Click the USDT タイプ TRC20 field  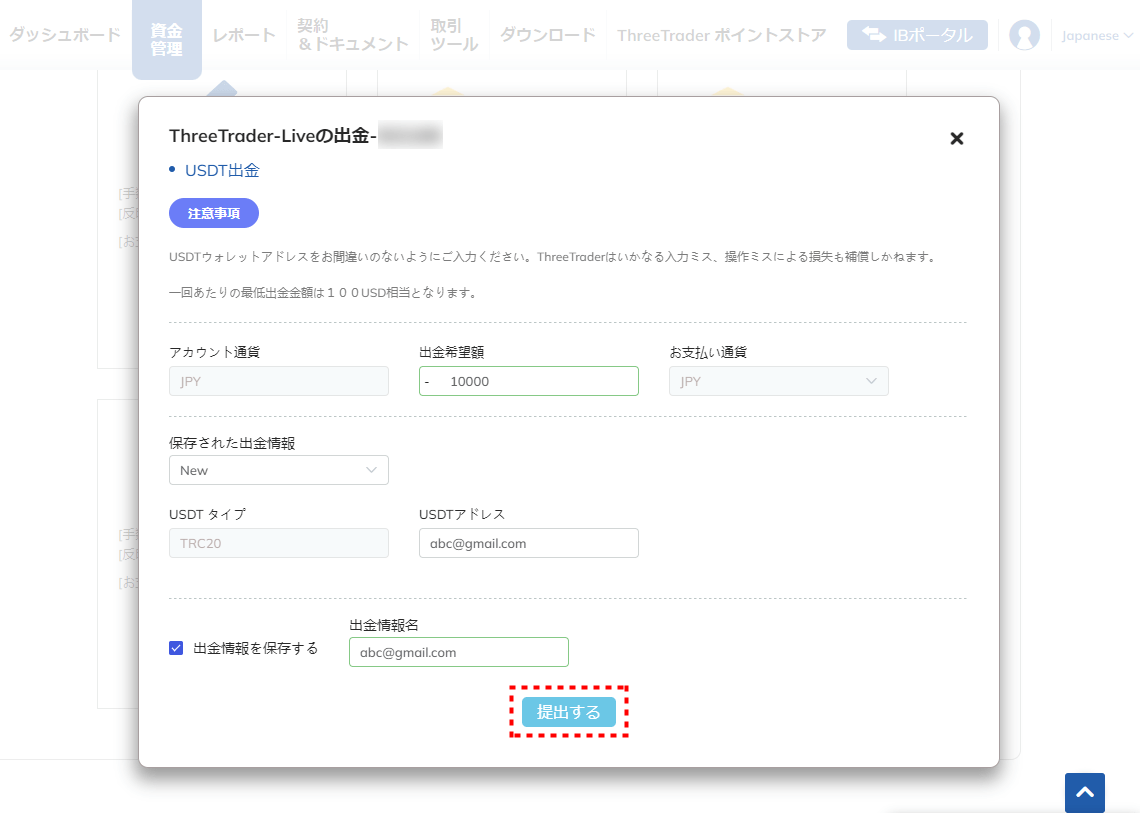pos(278,543)
